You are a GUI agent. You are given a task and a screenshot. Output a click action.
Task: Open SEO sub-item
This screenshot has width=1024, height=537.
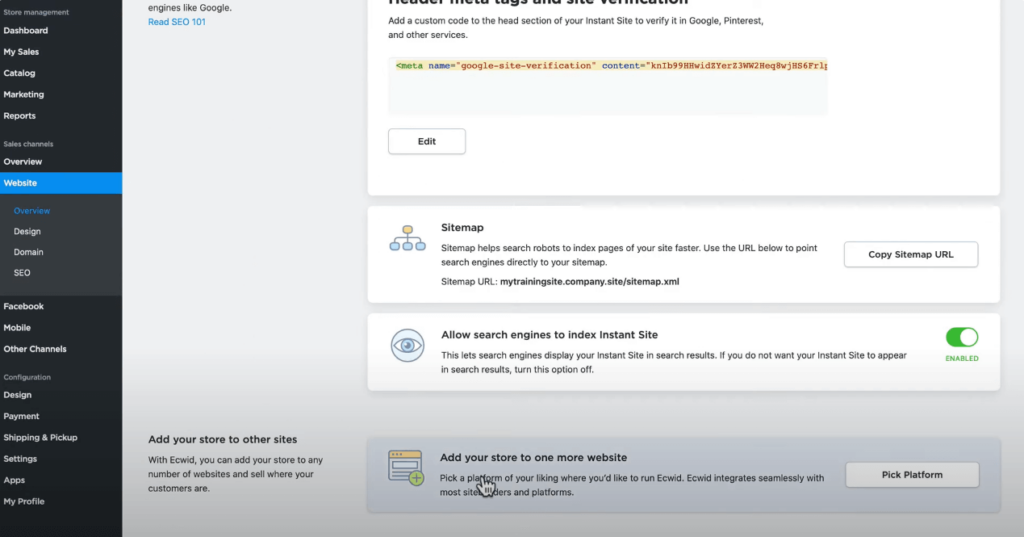pyautogui.click(x=22, y=273)
